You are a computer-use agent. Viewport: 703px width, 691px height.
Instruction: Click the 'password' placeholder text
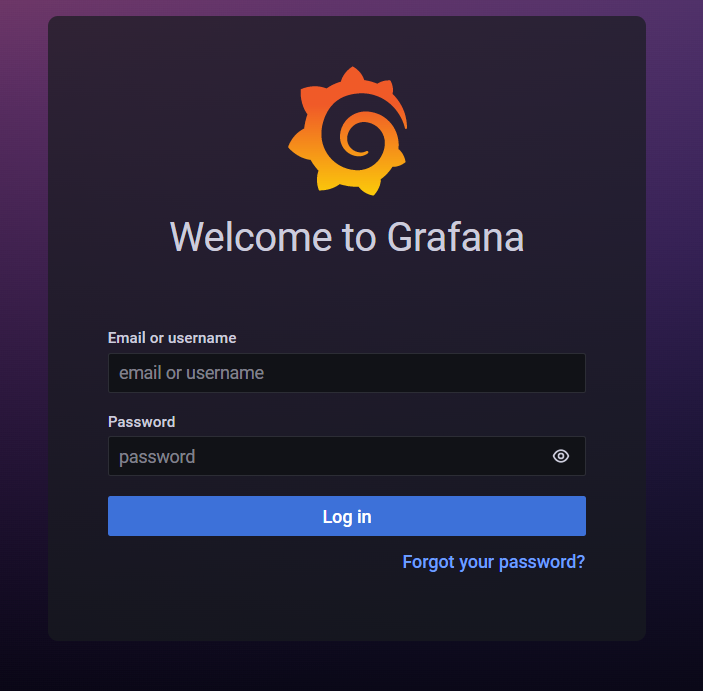tap(157, 457)
